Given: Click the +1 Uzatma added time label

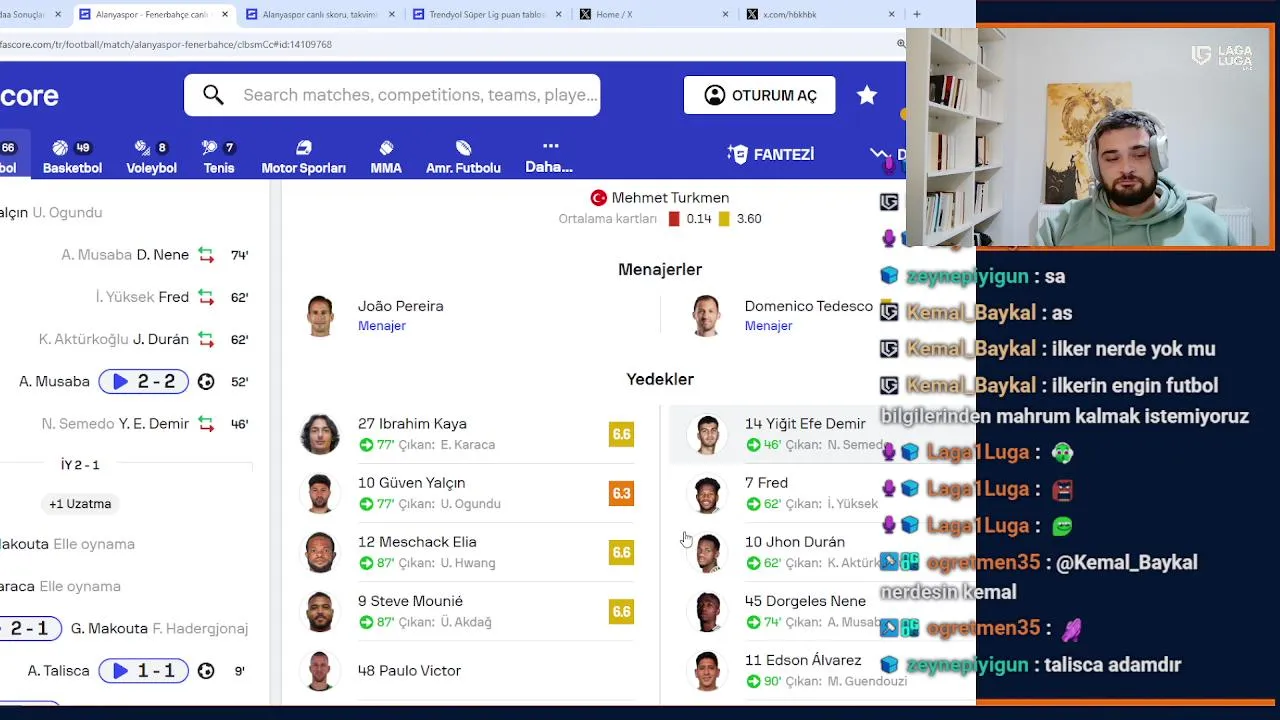Looking at the screenshot, I should (x=80, y=504).
